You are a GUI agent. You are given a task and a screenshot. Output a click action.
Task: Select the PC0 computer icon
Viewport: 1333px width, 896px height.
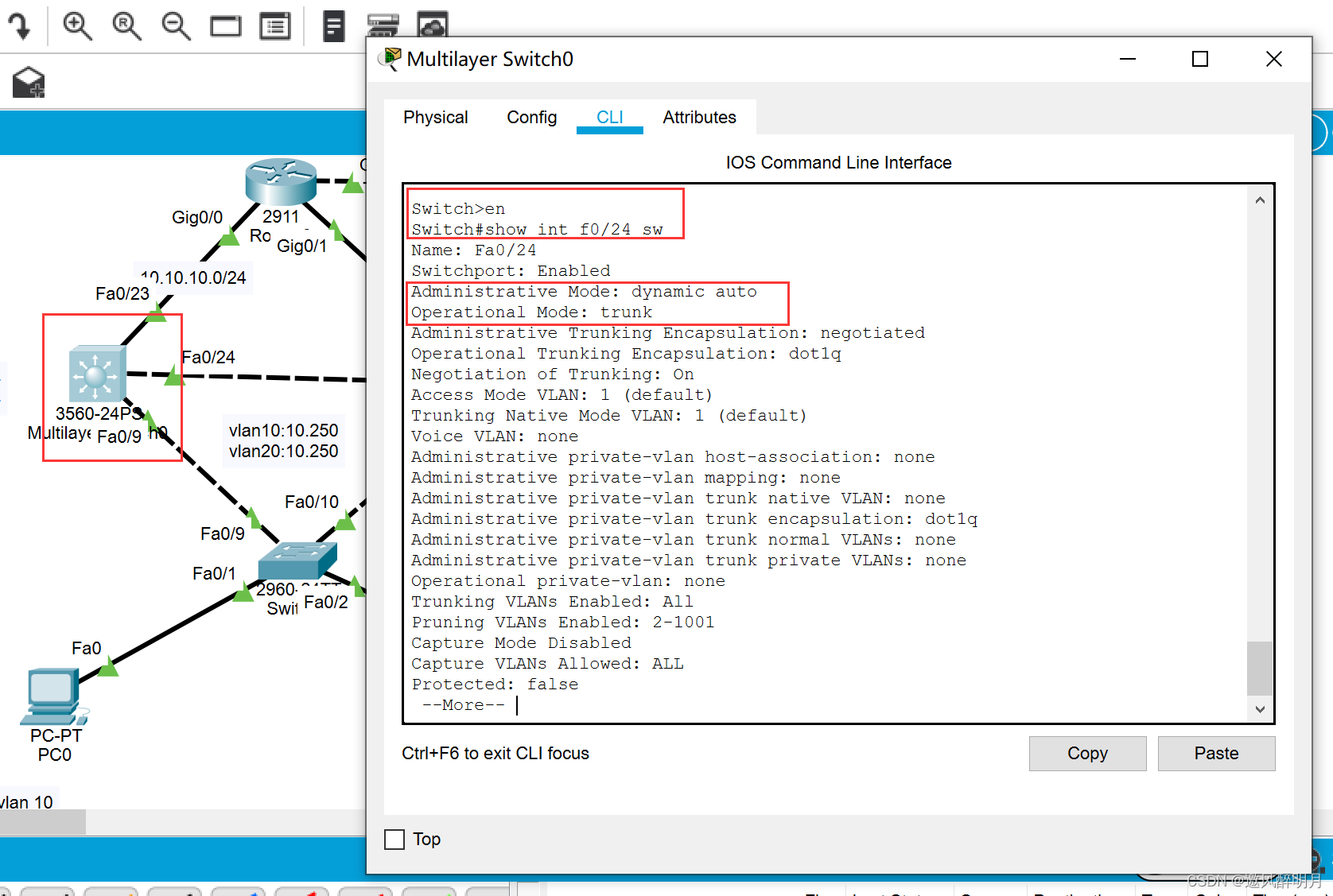pos(54,697)
